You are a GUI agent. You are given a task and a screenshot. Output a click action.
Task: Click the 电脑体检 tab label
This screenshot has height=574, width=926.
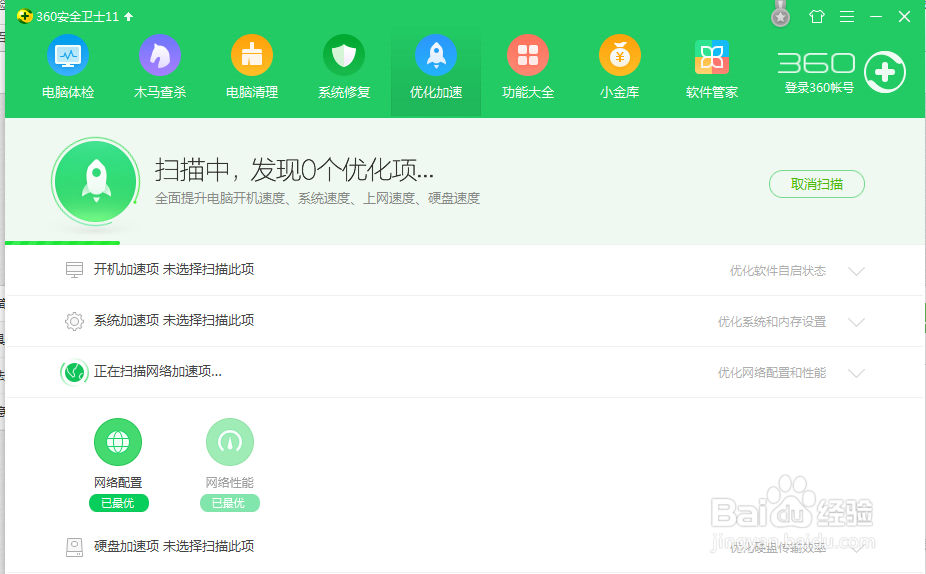click(x=68, y=92)
